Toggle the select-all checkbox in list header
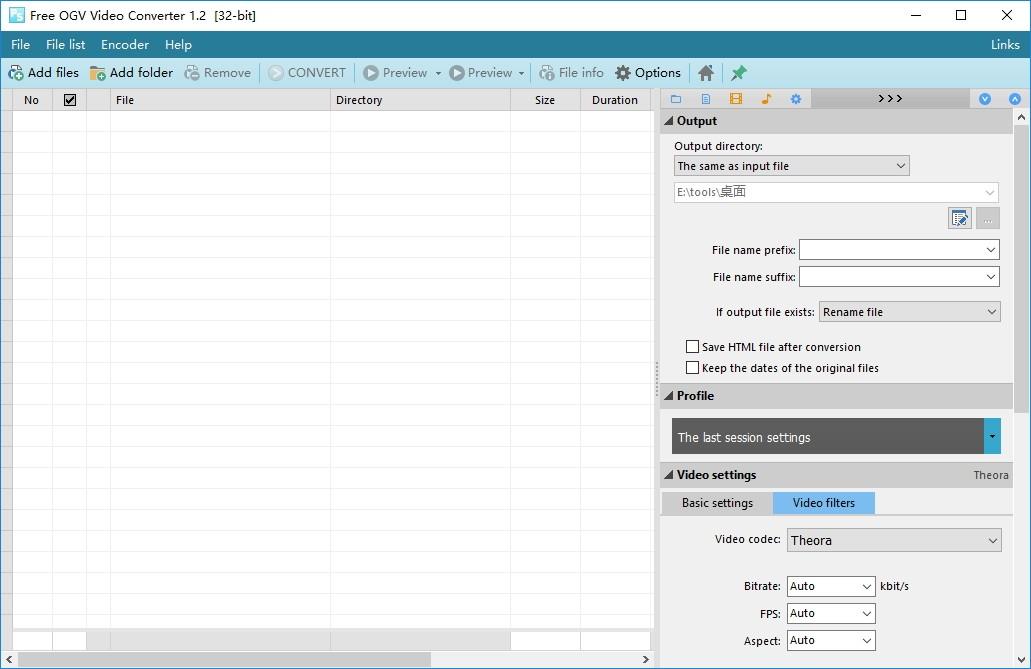Image resolution: width=1031 pixels, height=669 pixels. [70, 100]
